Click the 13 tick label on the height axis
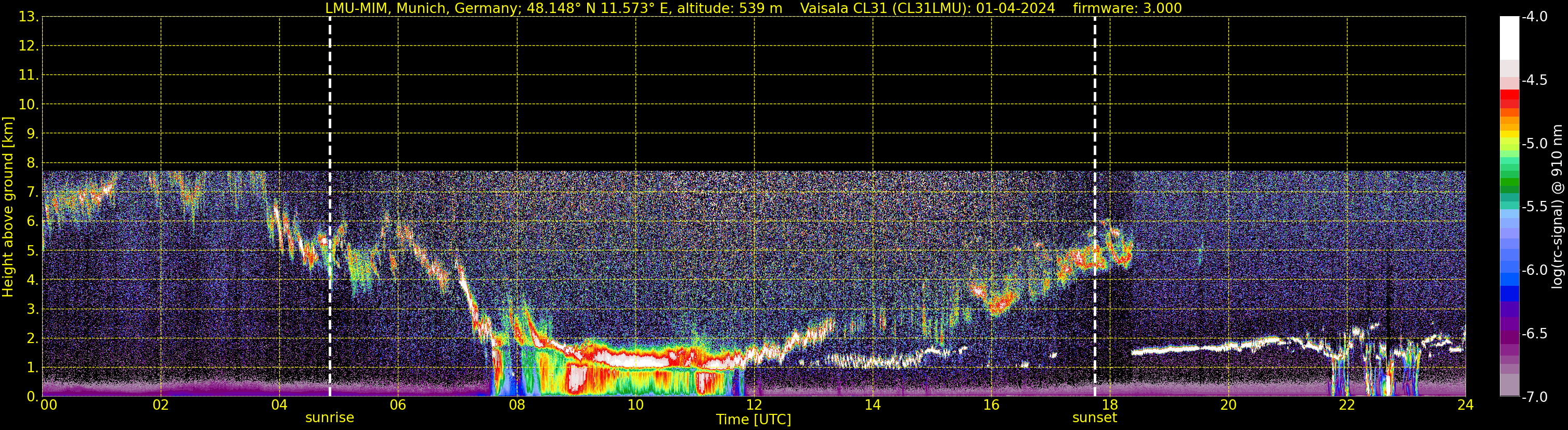 (x=28, y=17)
